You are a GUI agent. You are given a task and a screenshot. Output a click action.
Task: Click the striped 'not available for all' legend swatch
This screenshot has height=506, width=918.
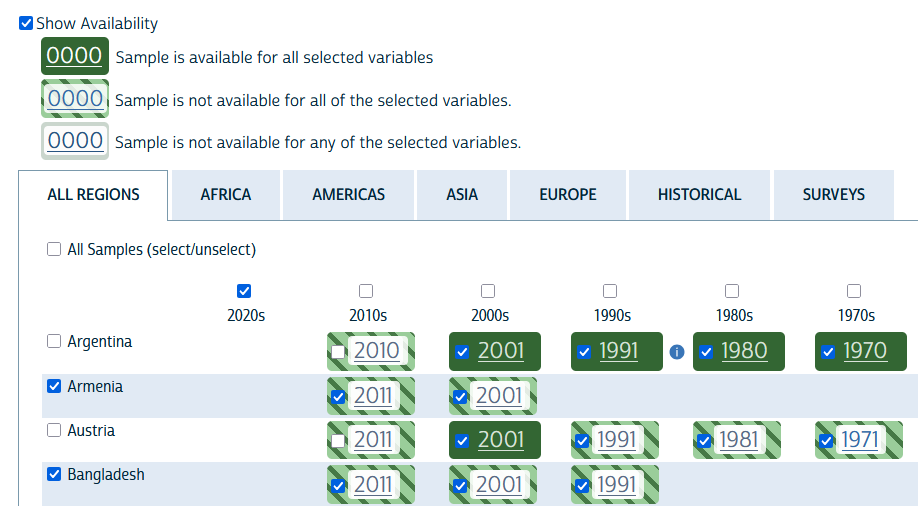75,99
